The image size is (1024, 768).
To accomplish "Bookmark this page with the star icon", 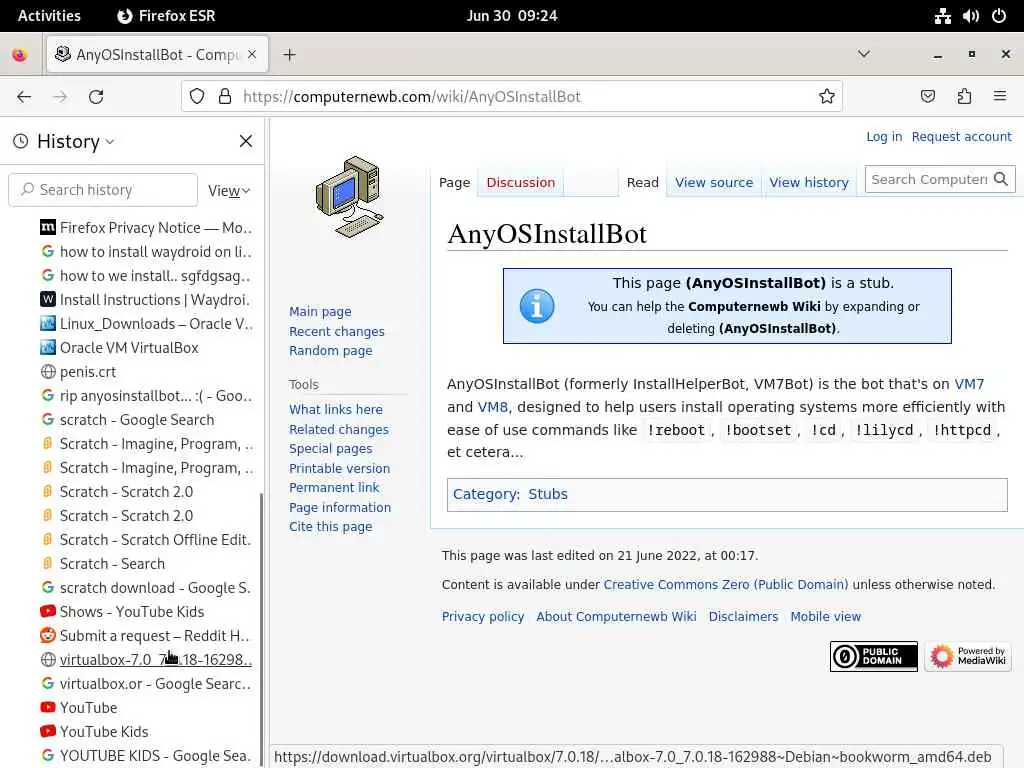I will click(x=827, y=97).
